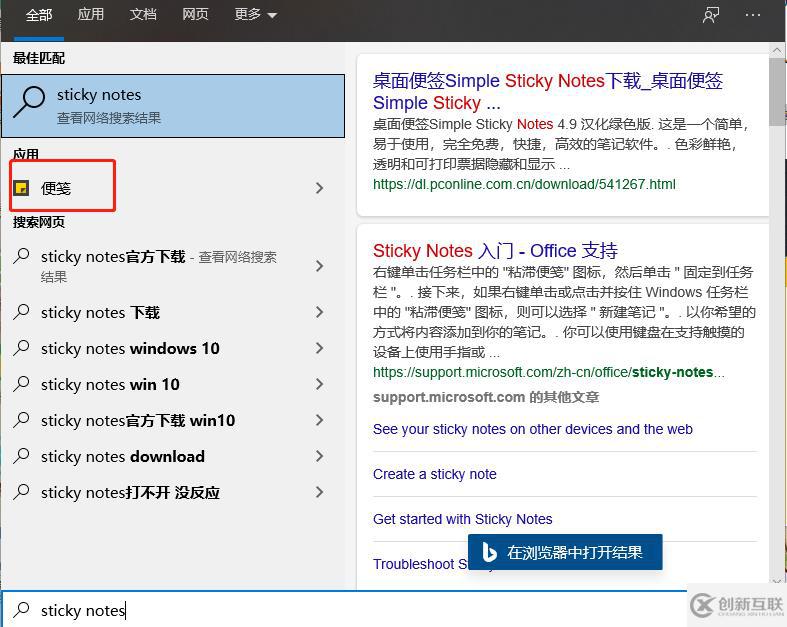Open the 便笺 sticky notes app icon

(21, 188)
